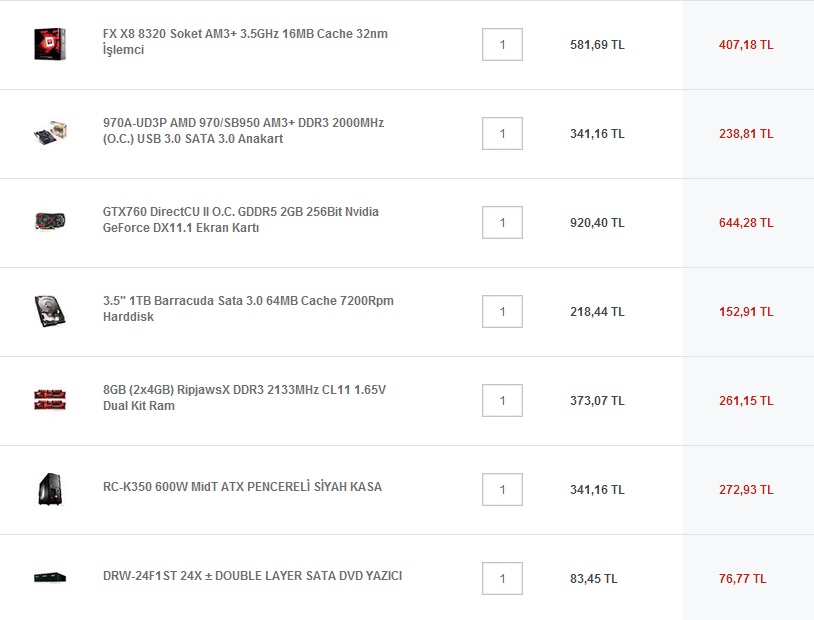Click the RC-K350 black case thumbnail
This screenshot has width=814, height=620.
click(x=50, y=489)
